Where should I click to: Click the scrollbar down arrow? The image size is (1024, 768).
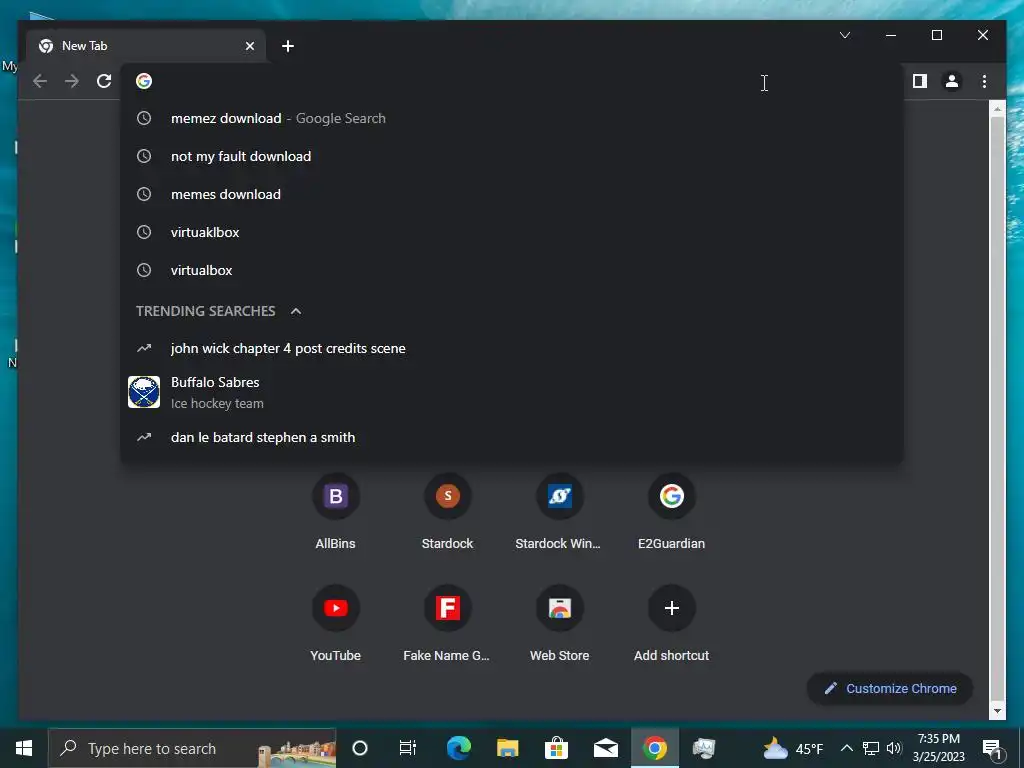[997, 711]
